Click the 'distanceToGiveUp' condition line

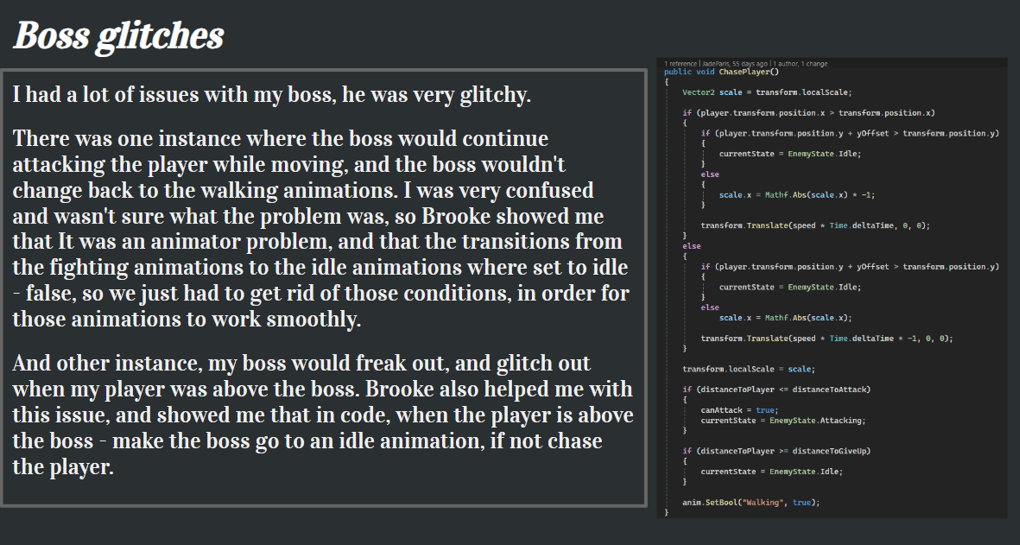[776, 451]
